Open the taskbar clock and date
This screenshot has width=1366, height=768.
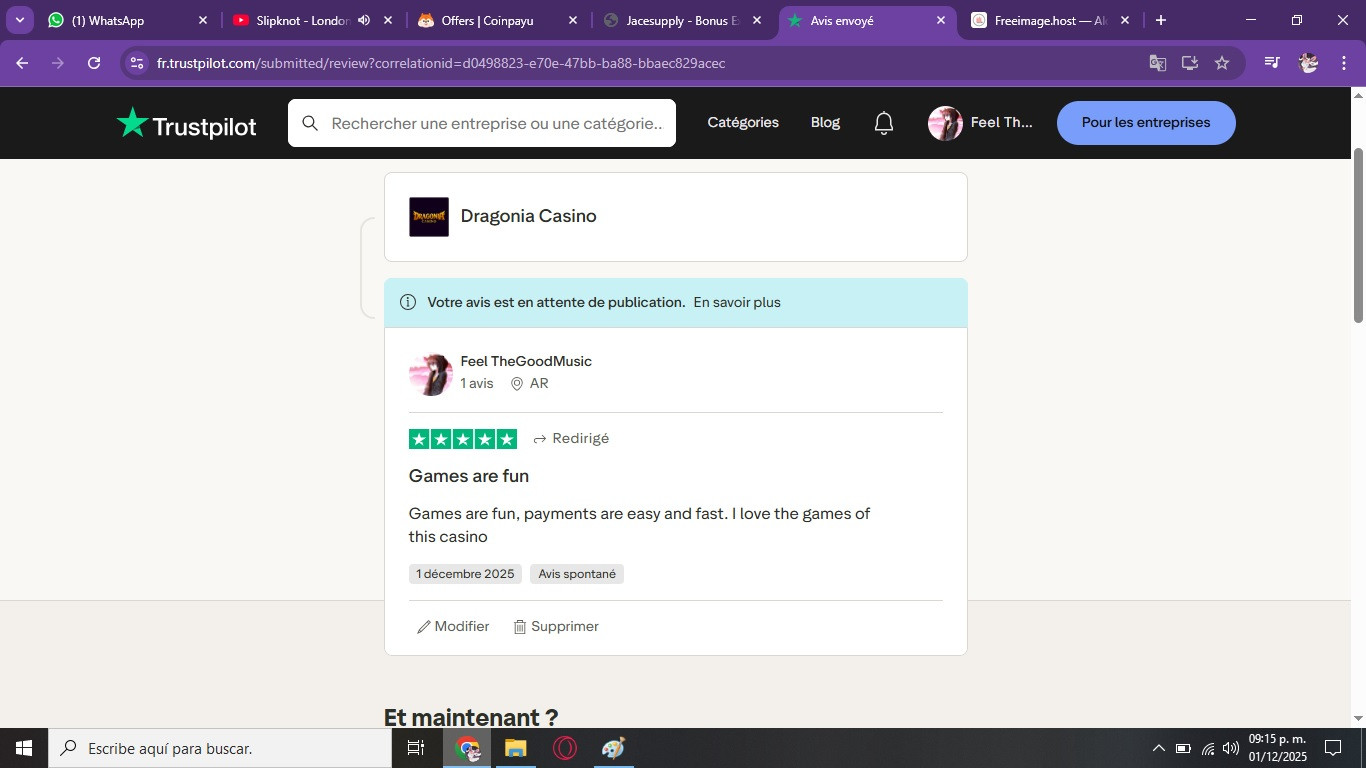click(x=1277, y=748)
